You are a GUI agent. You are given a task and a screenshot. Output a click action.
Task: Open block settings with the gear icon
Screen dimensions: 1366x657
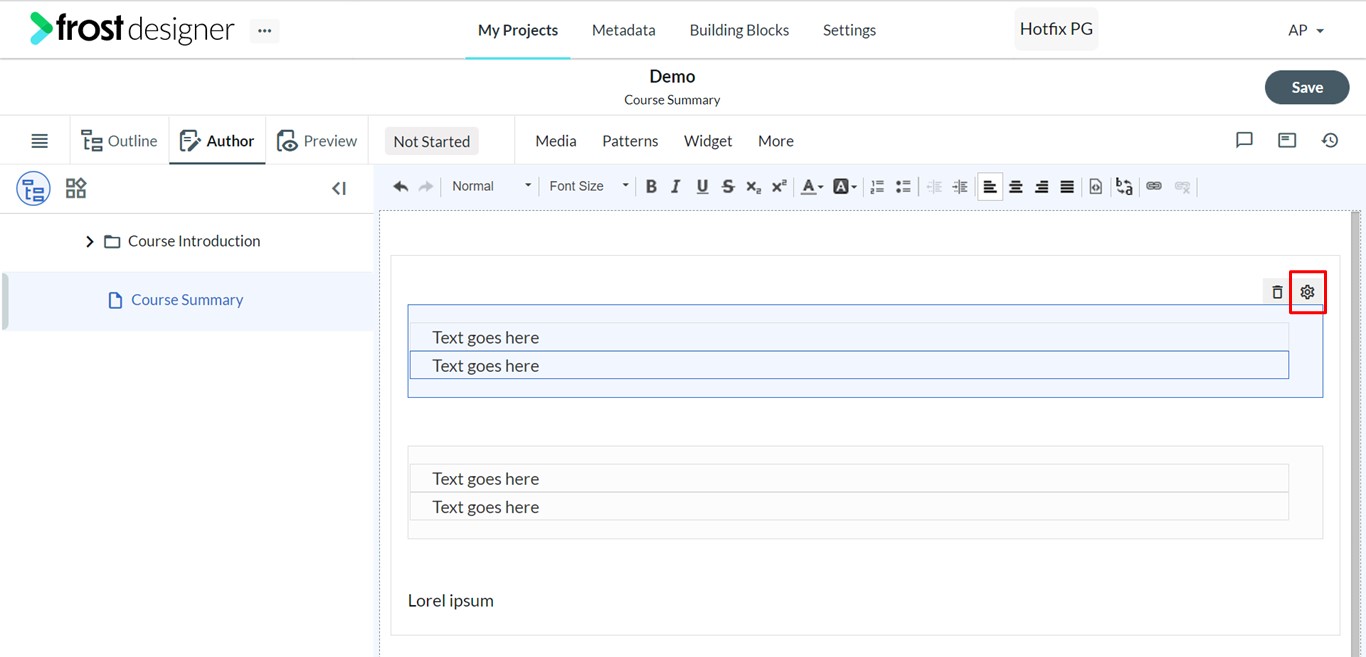point(1307,292)
